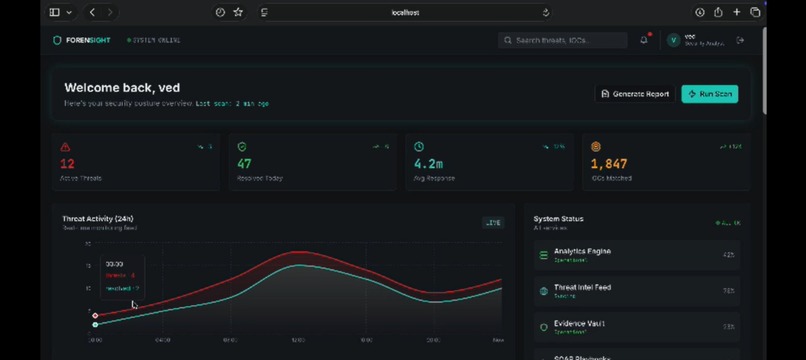806x360 pixels.
Task: Open the browser downloads icon
Action: [700, 12]
